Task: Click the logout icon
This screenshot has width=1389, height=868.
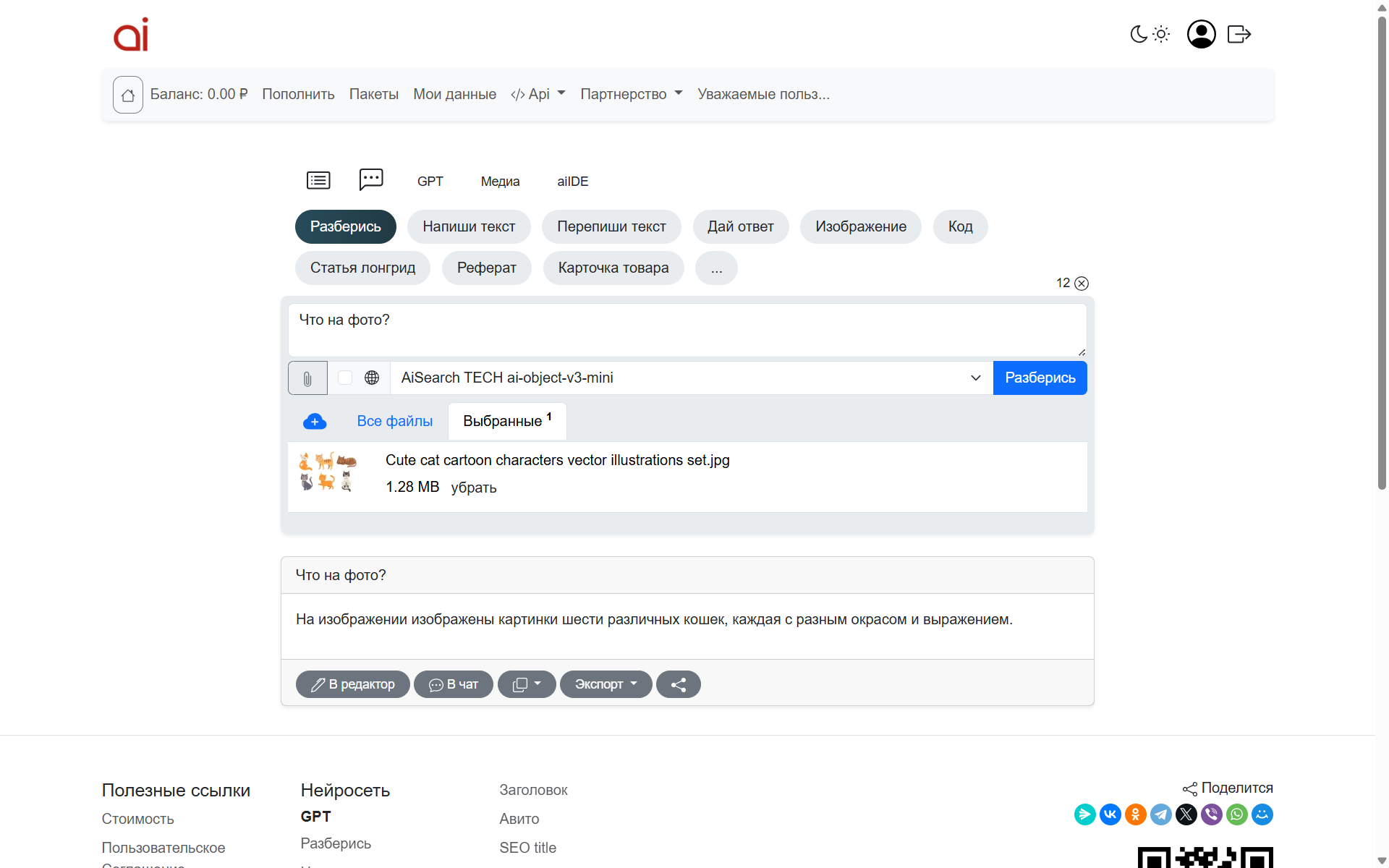Action: coord(1239,34)
